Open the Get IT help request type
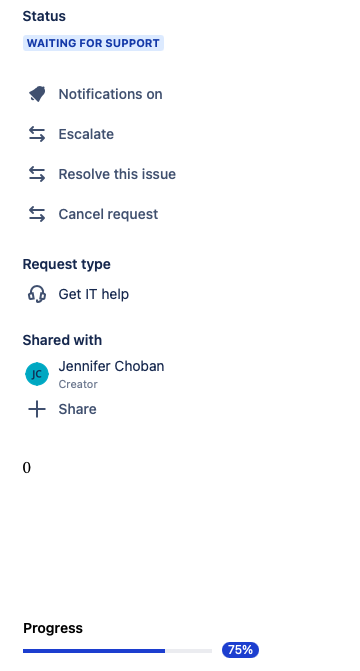 coord(94,294)
